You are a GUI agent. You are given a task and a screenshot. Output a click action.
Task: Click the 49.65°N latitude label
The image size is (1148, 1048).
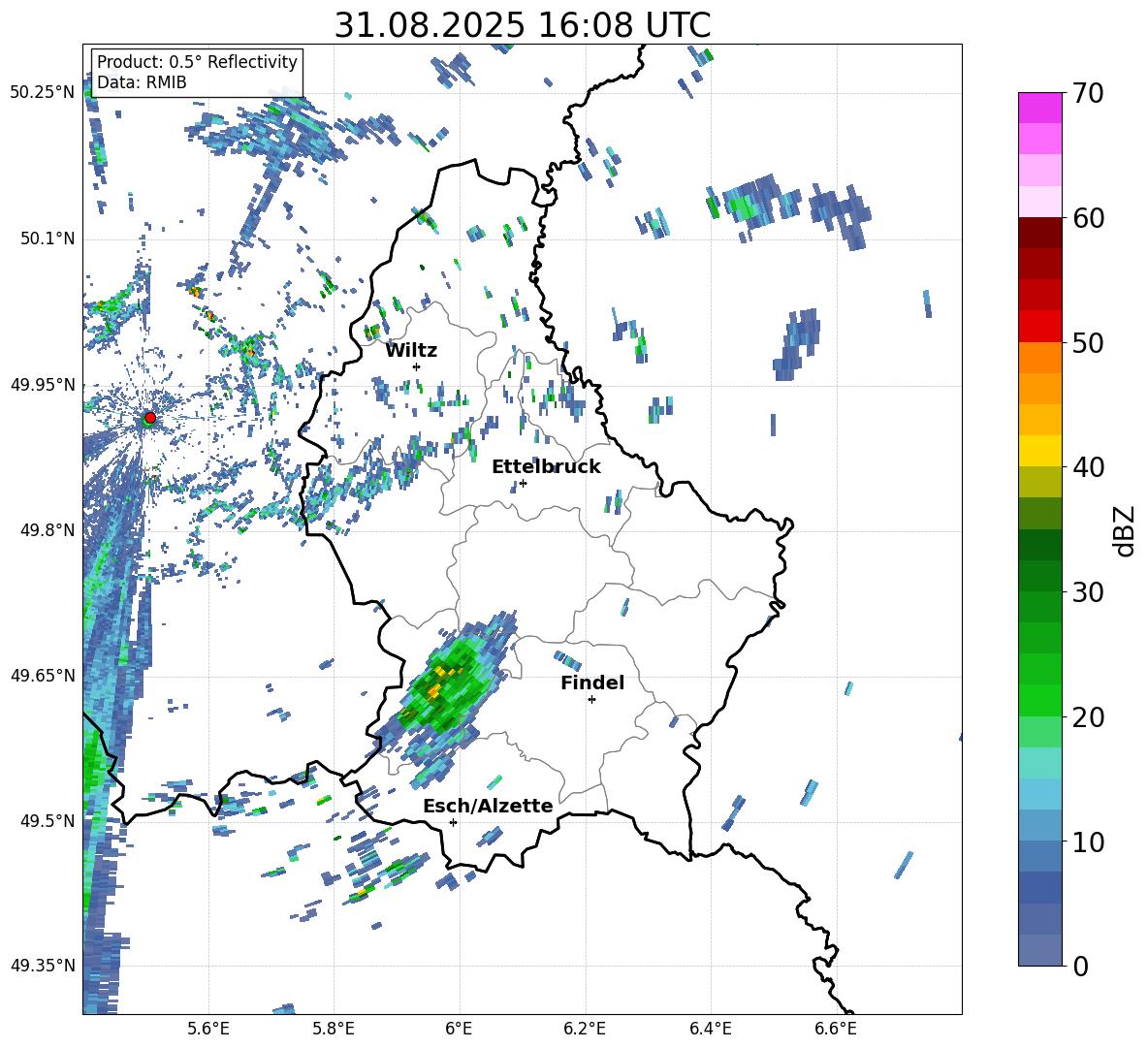pyautogui.click(x=42, y=675)
